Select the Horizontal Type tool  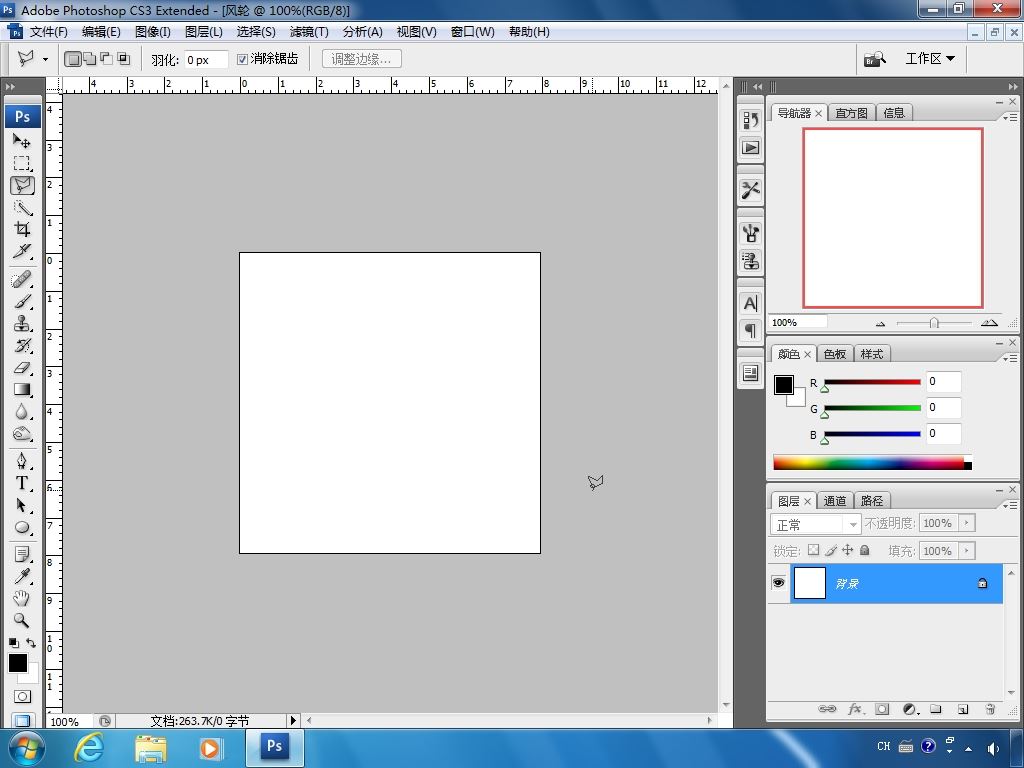point(21,483)
